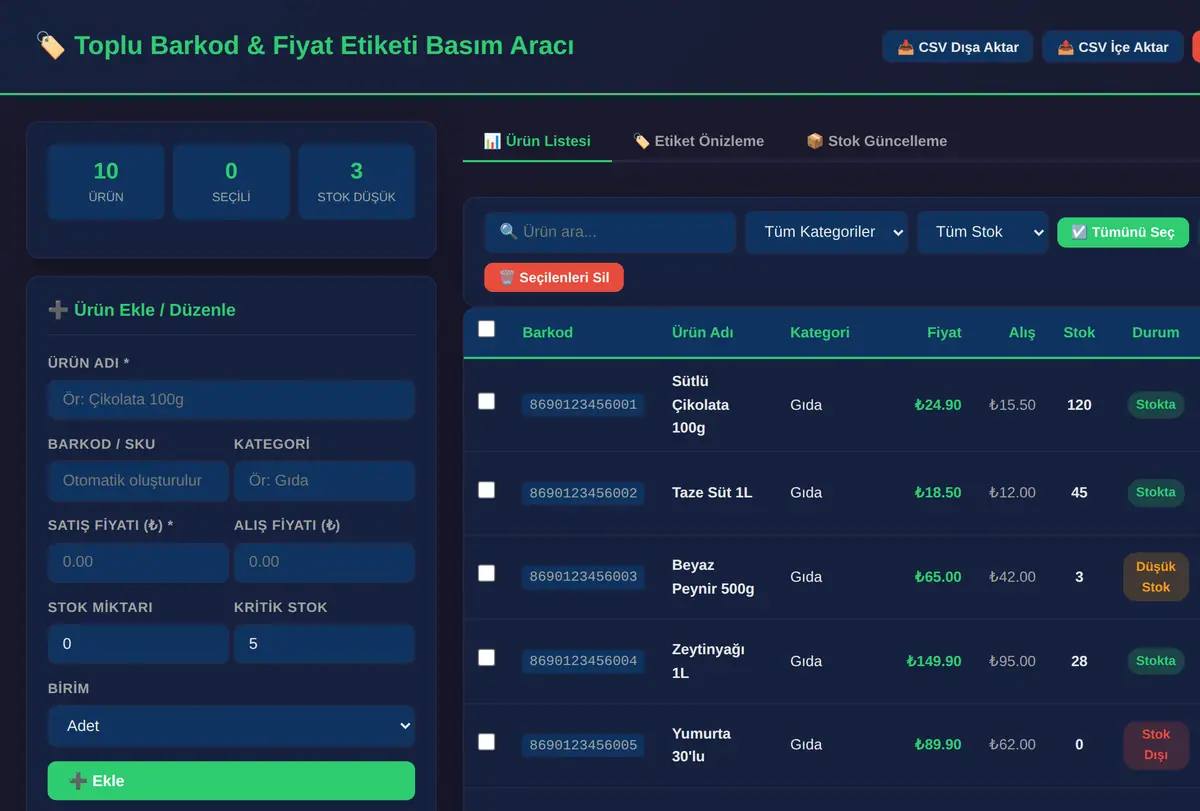Click the Seçilenleri Sil button
1200x811 pixels.
click(x=554, y=277)
